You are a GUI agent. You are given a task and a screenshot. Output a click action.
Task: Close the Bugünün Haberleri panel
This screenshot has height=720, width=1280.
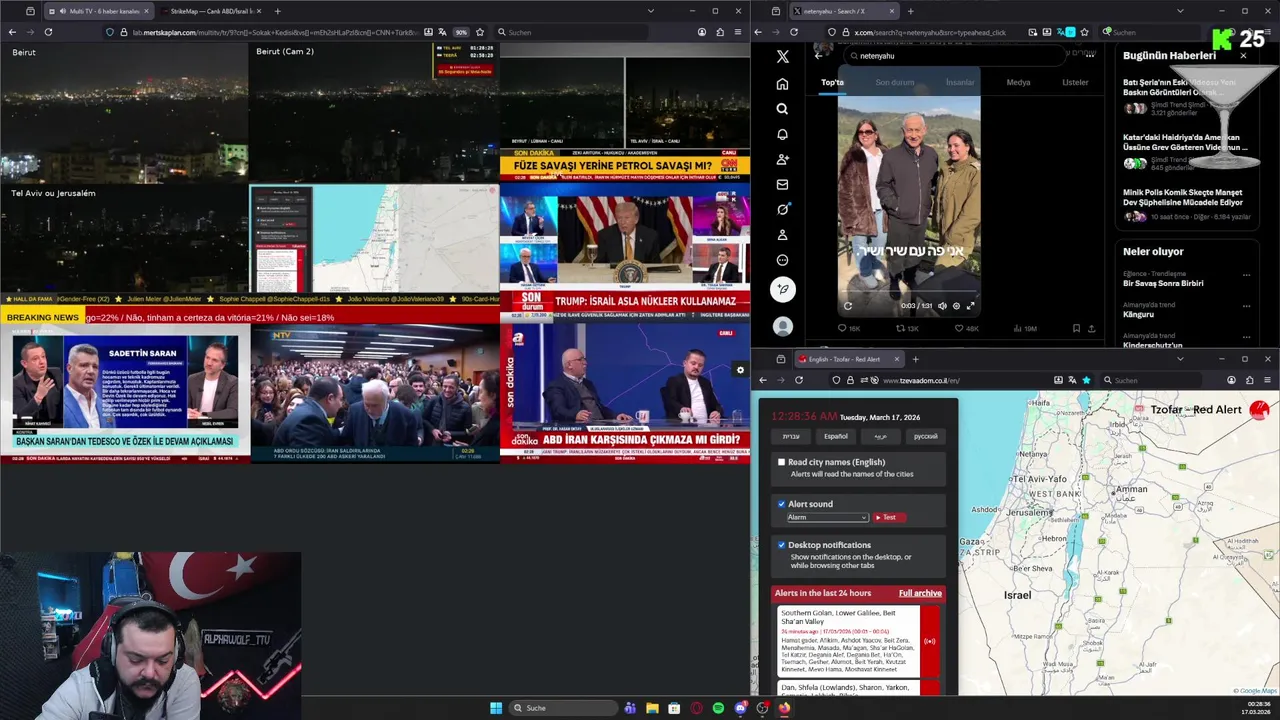[1243, 56]
